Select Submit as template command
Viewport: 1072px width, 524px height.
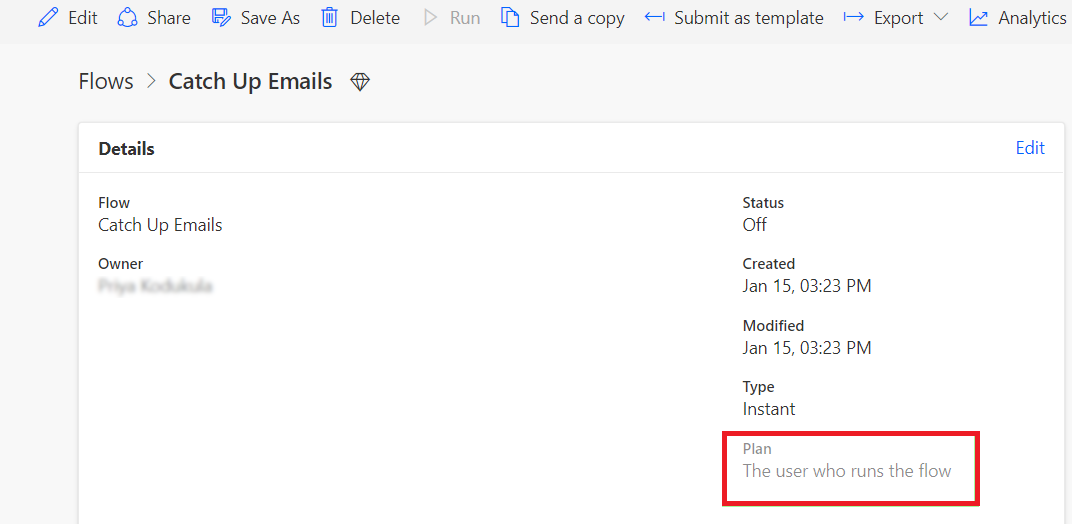(734, 18)
